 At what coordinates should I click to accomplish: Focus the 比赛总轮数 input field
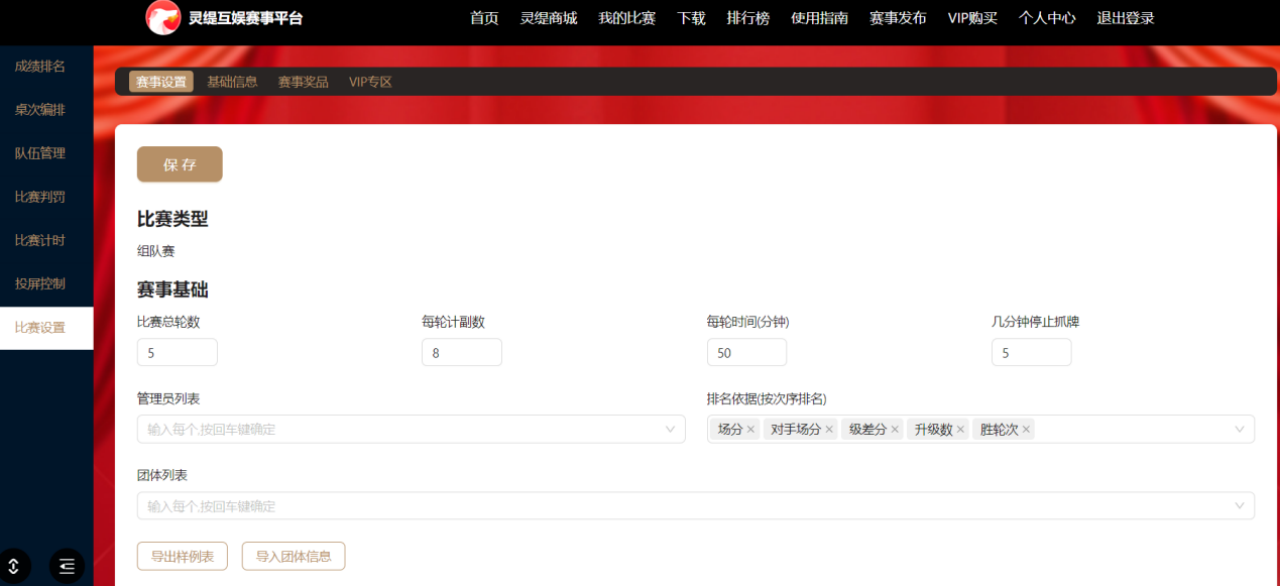[x=177, y=353]
